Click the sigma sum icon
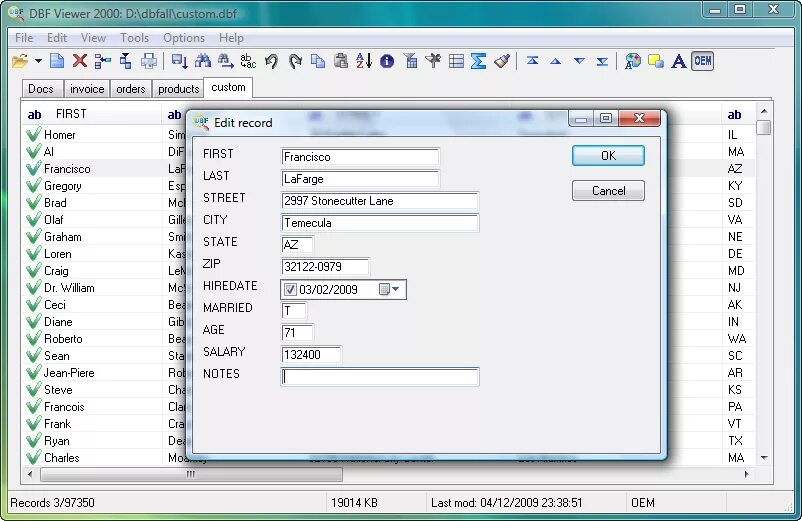The image size is (802, 521). pos(479,61)
